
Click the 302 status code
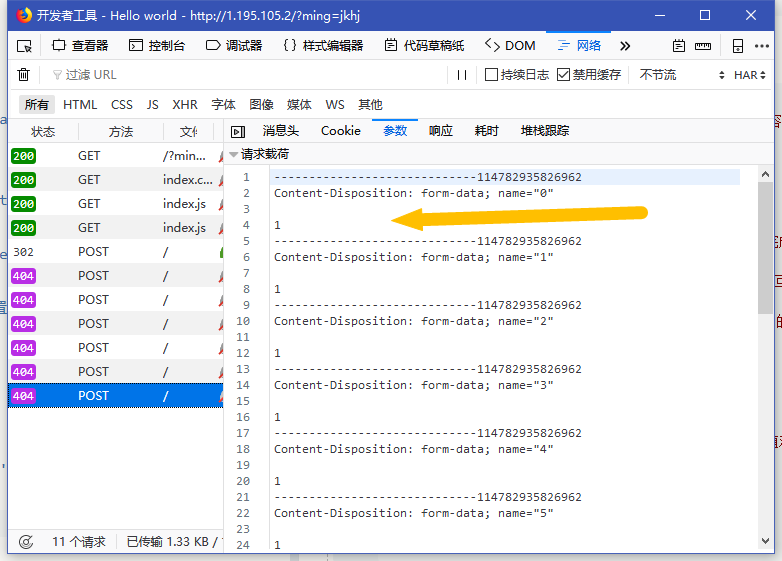tap(23, 252)
